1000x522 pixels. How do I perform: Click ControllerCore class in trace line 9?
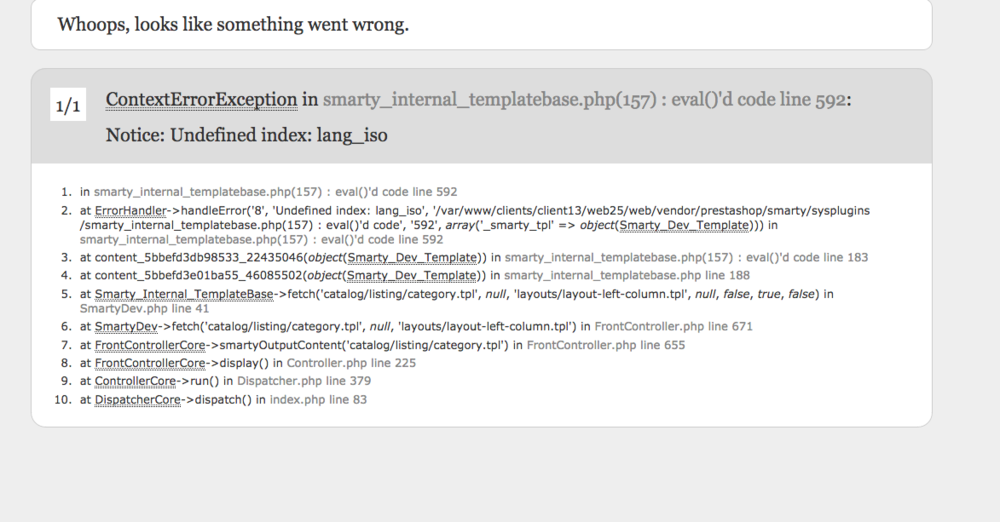coord(135,381)
